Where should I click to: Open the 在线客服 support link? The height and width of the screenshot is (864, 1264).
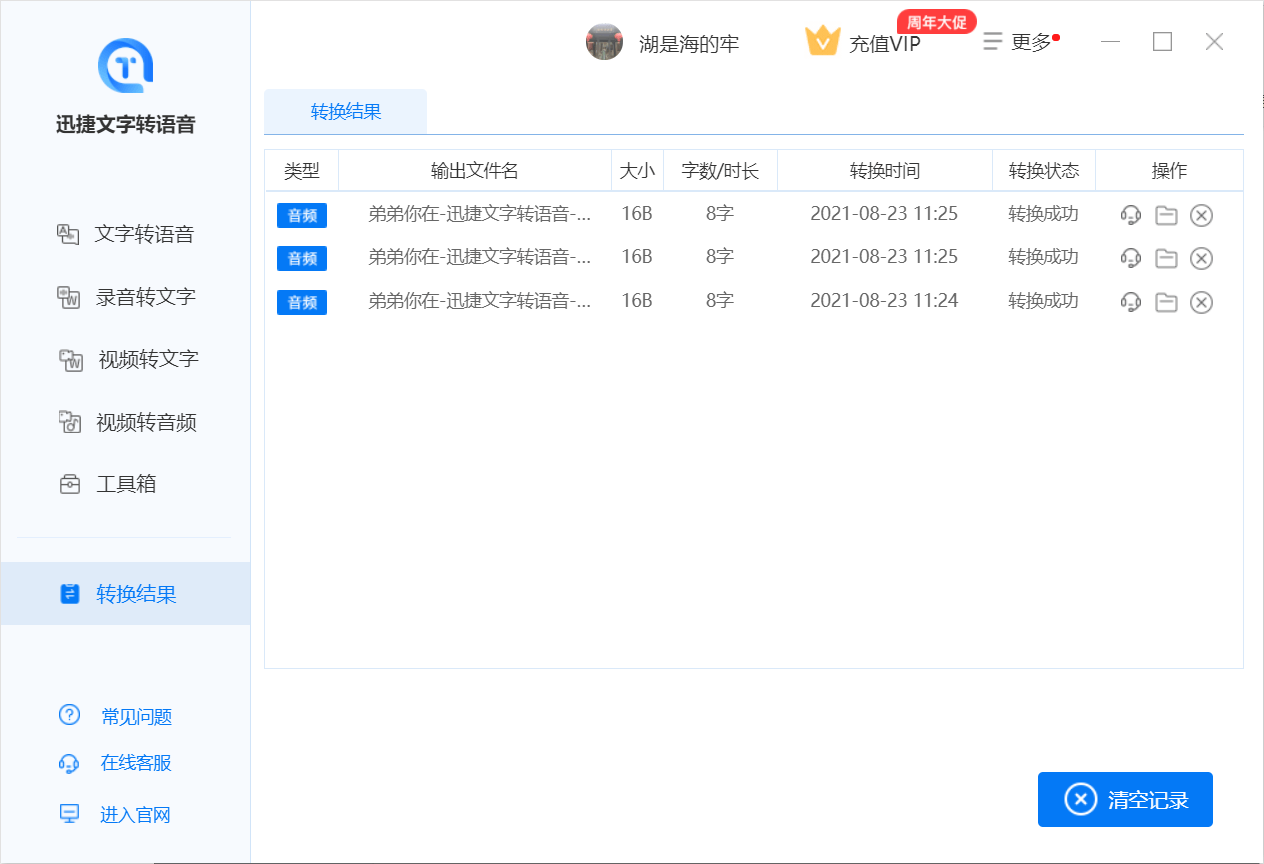(115, 763)
